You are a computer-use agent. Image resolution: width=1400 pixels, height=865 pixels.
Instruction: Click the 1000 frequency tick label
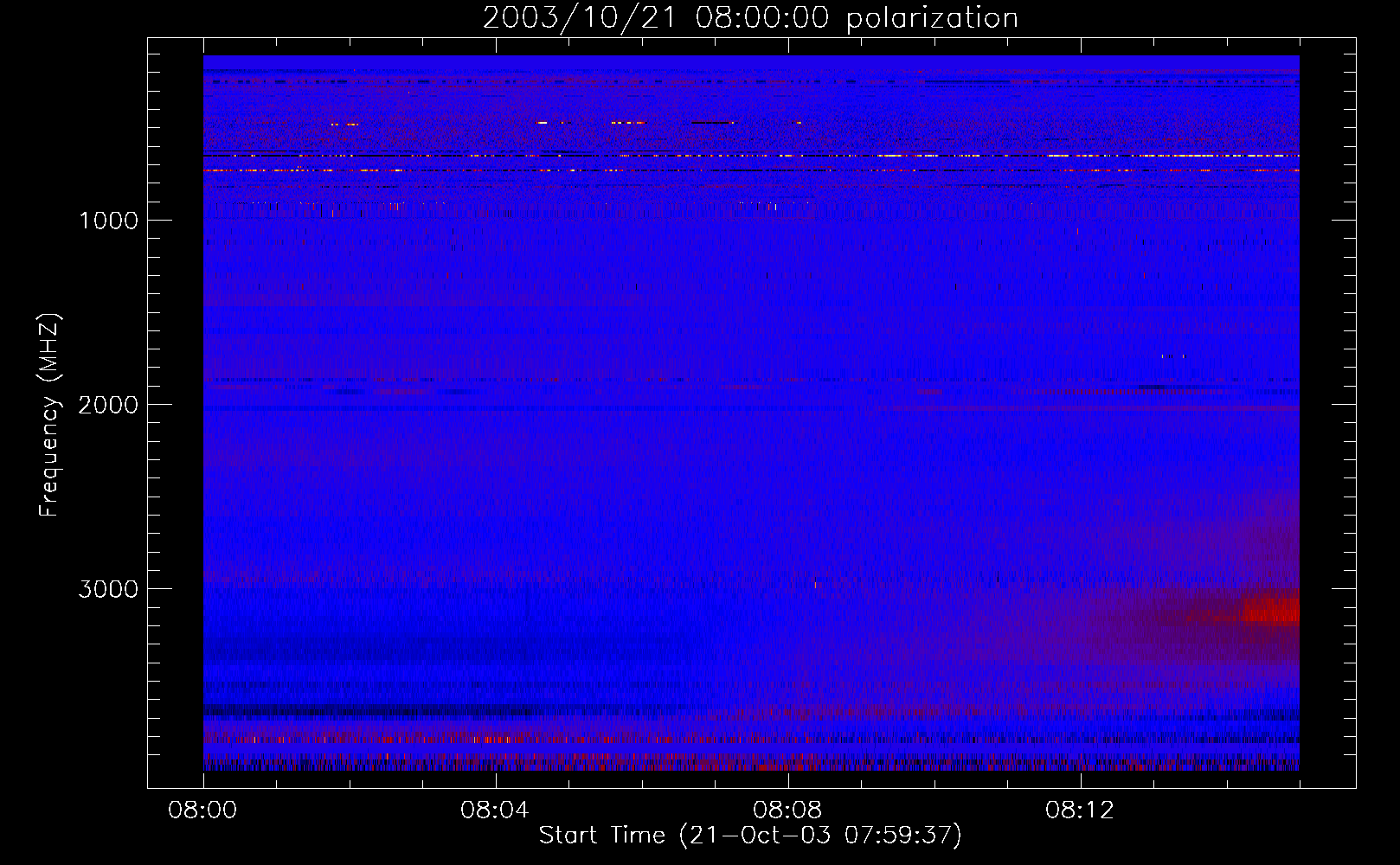(x=108, y=221)
